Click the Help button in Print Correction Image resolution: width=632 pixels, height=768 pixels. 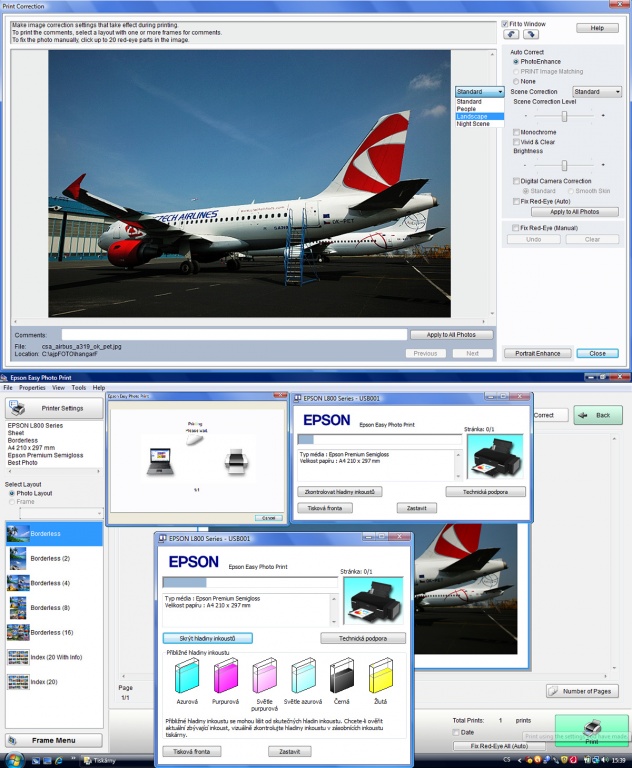[597, 28]
